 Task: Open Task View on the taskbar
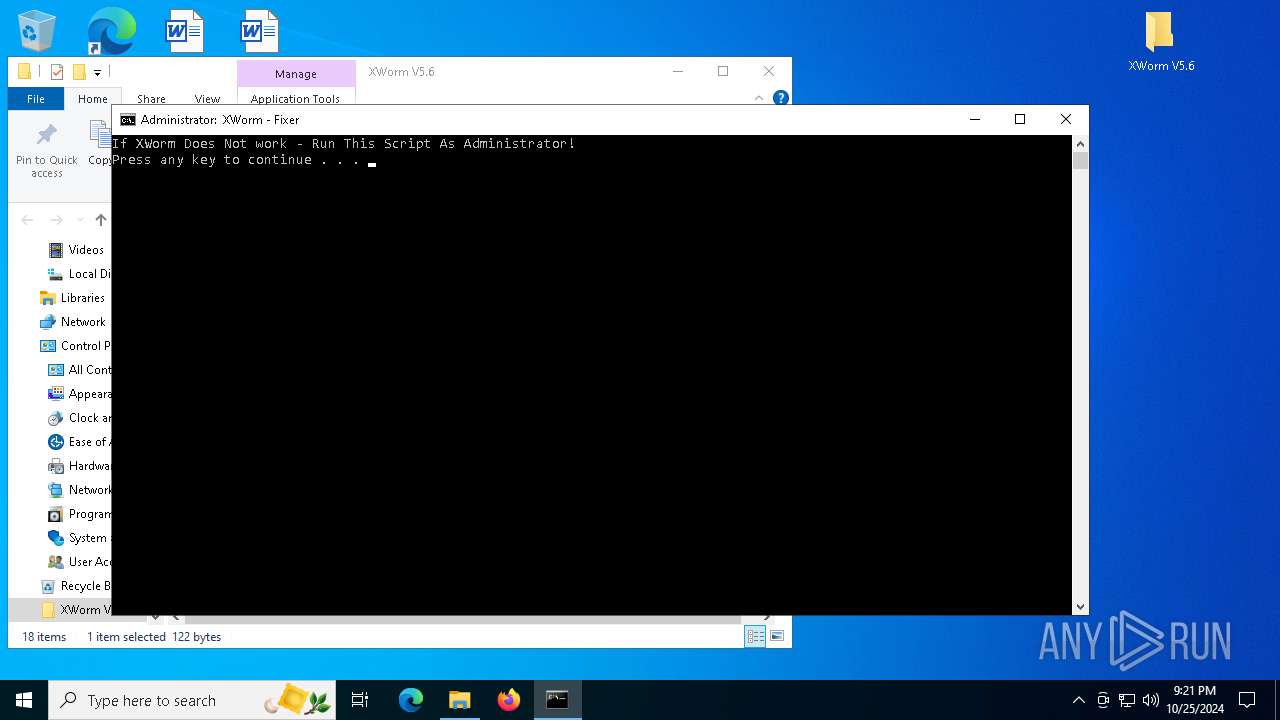coord(361,700)
